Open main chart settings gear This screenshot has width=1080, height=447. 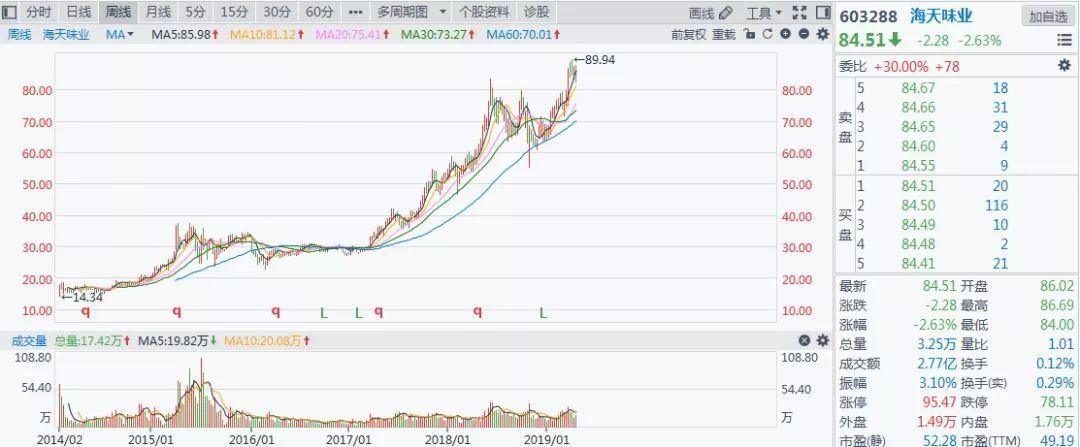[x=823, y=34]
